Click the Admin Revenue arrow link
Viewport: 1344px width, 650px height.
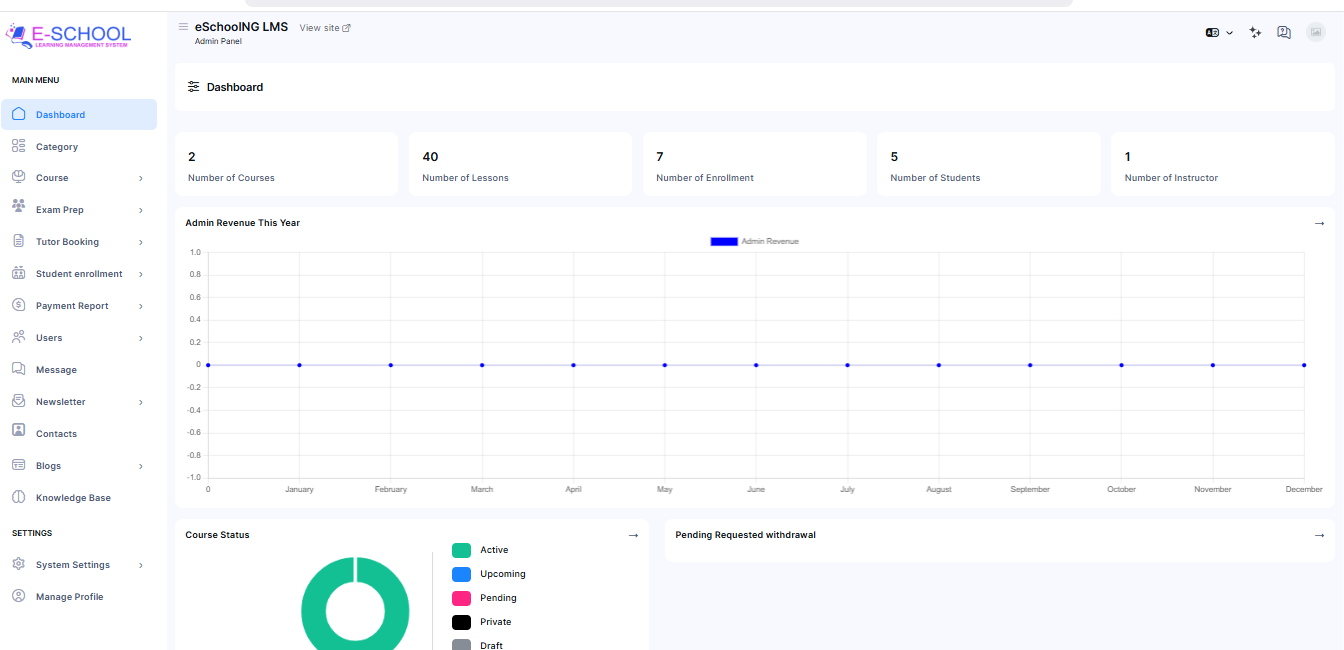pos(1319,223)
